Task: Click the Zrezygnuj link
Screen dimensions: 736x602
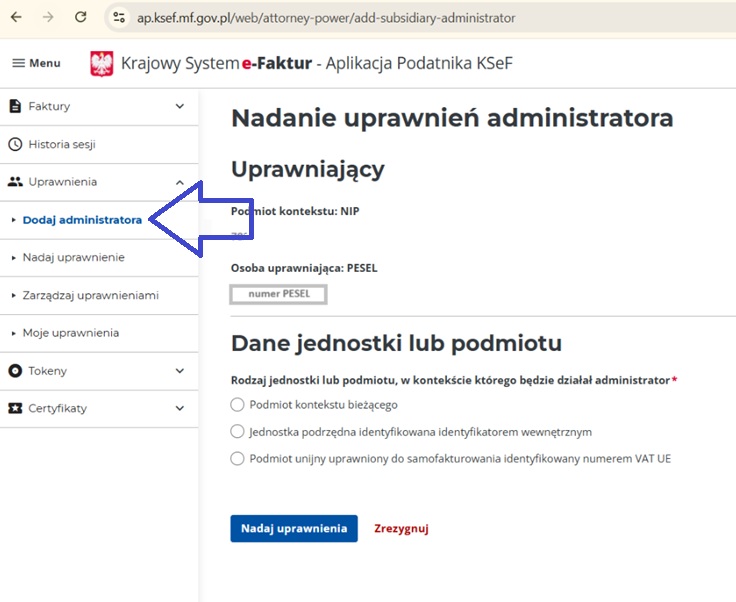Action: coord(401,528)
